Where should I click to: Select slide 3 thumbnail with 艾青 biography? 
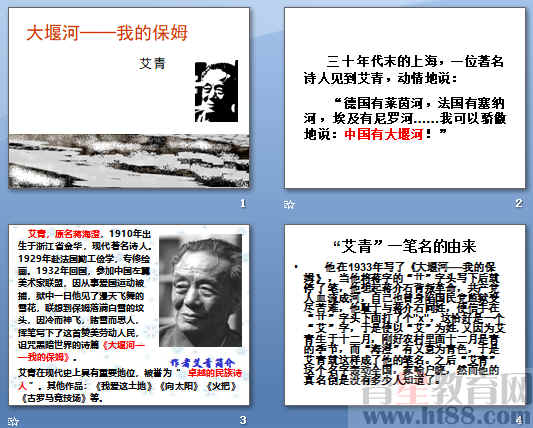(129, 314)
